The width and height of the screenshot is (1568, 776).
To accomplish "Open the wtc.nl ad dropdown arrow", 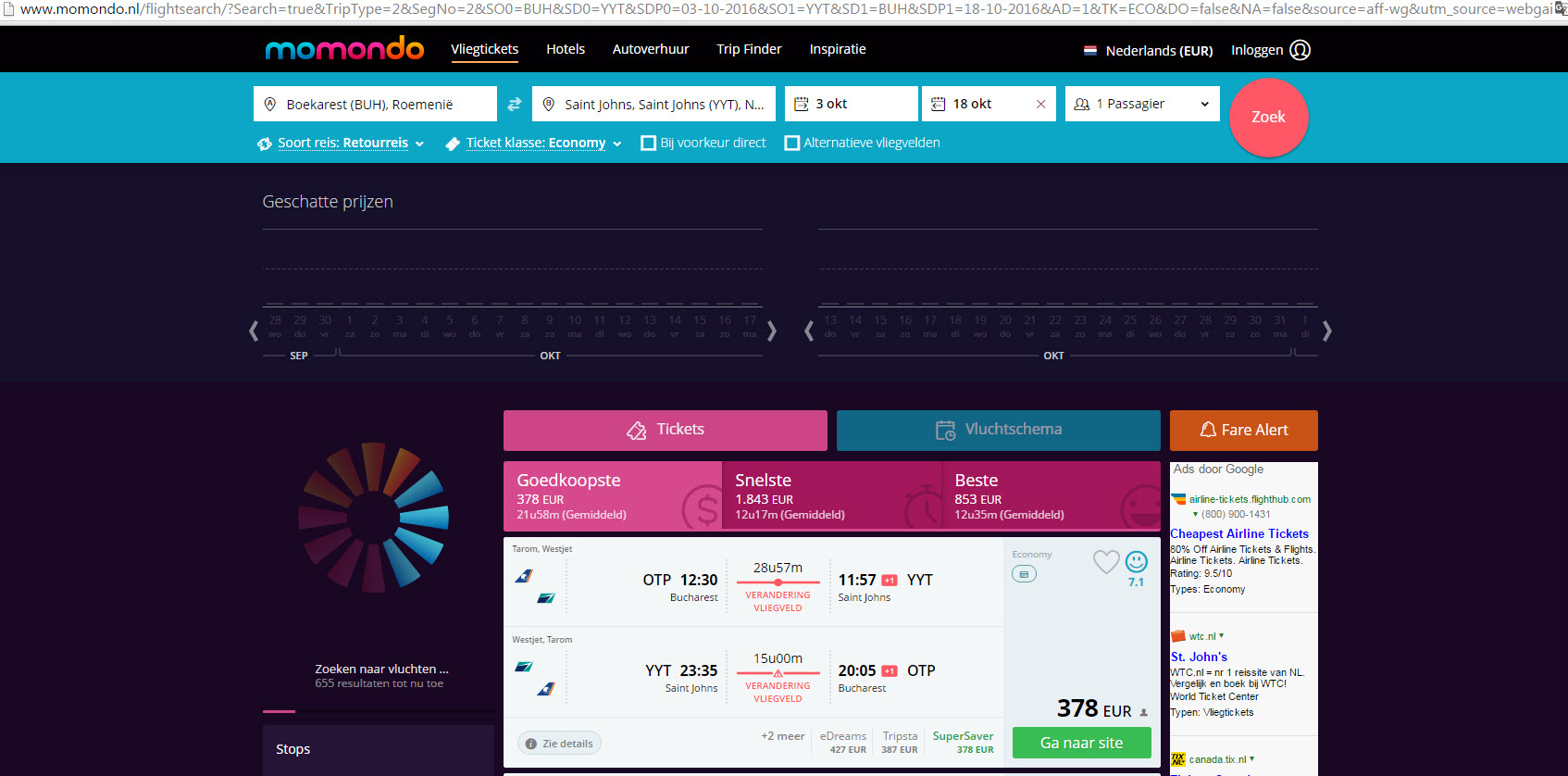I will tap(1222, 635).
